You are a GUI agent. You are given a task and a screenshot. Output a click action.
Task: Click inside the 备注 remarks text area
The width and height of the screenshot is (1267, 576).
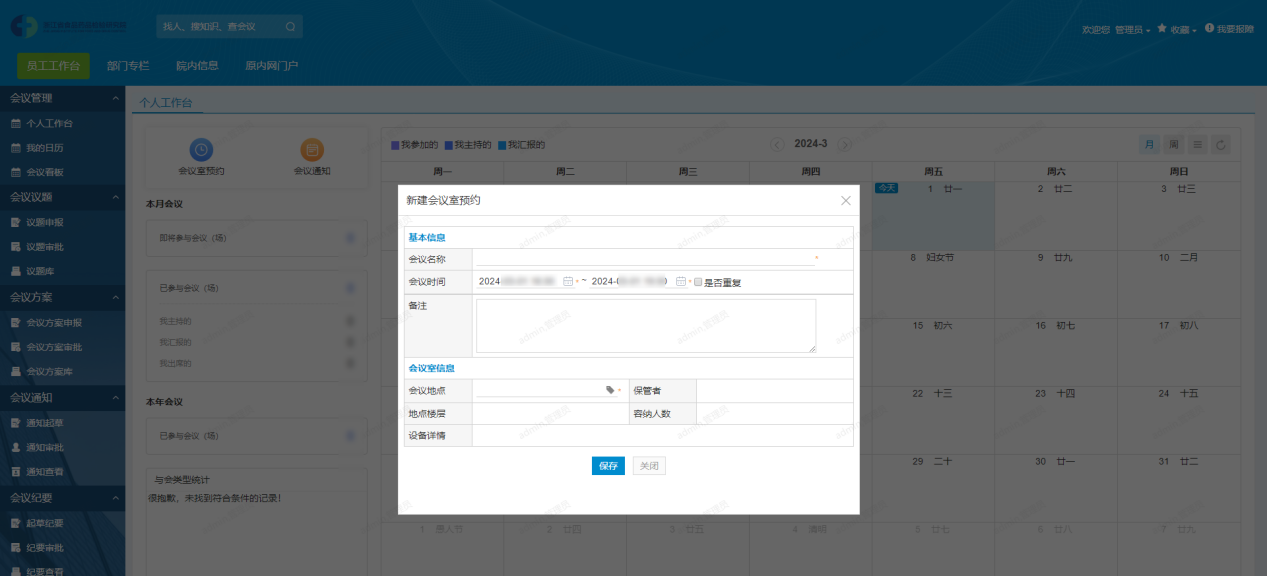[x=645, y=325]
